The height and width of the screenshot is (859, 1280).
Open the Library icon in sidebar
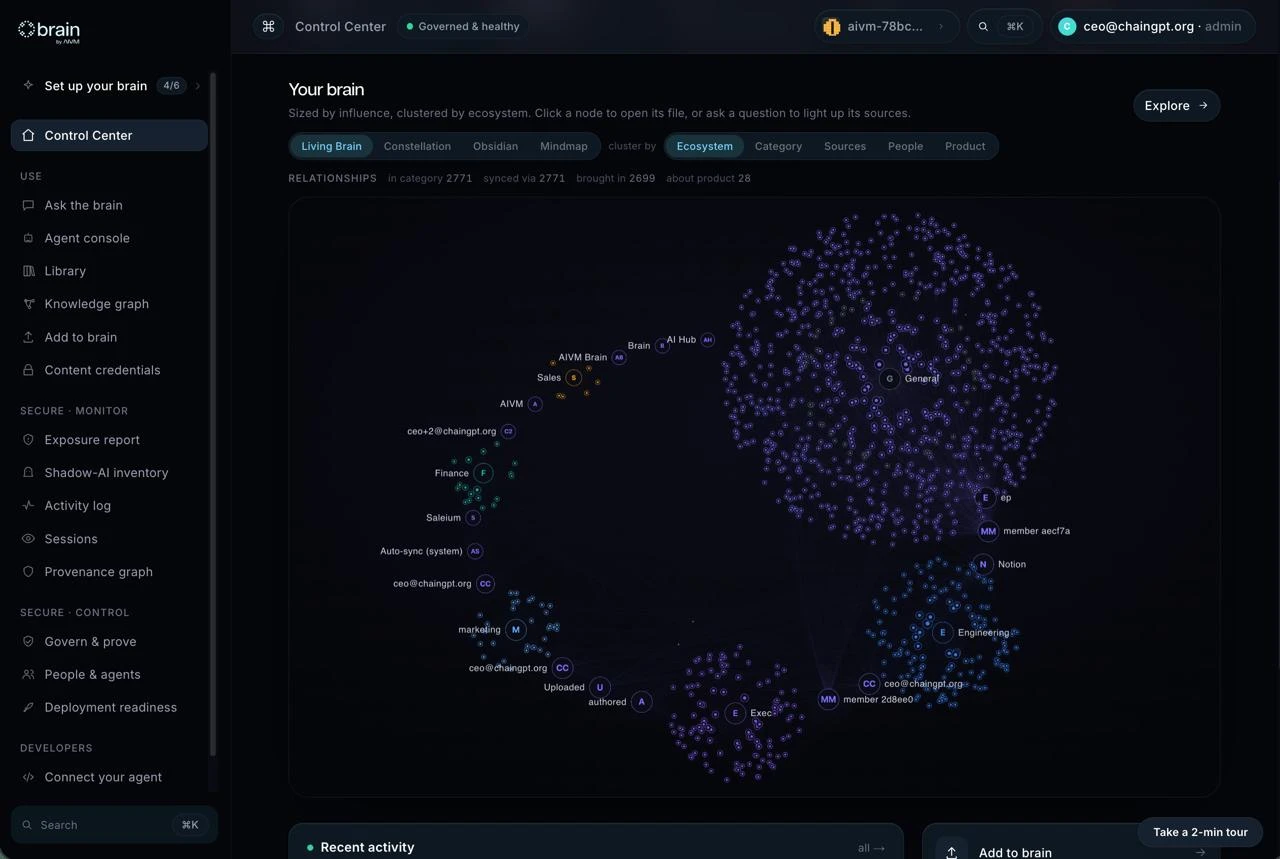point(28,271)
